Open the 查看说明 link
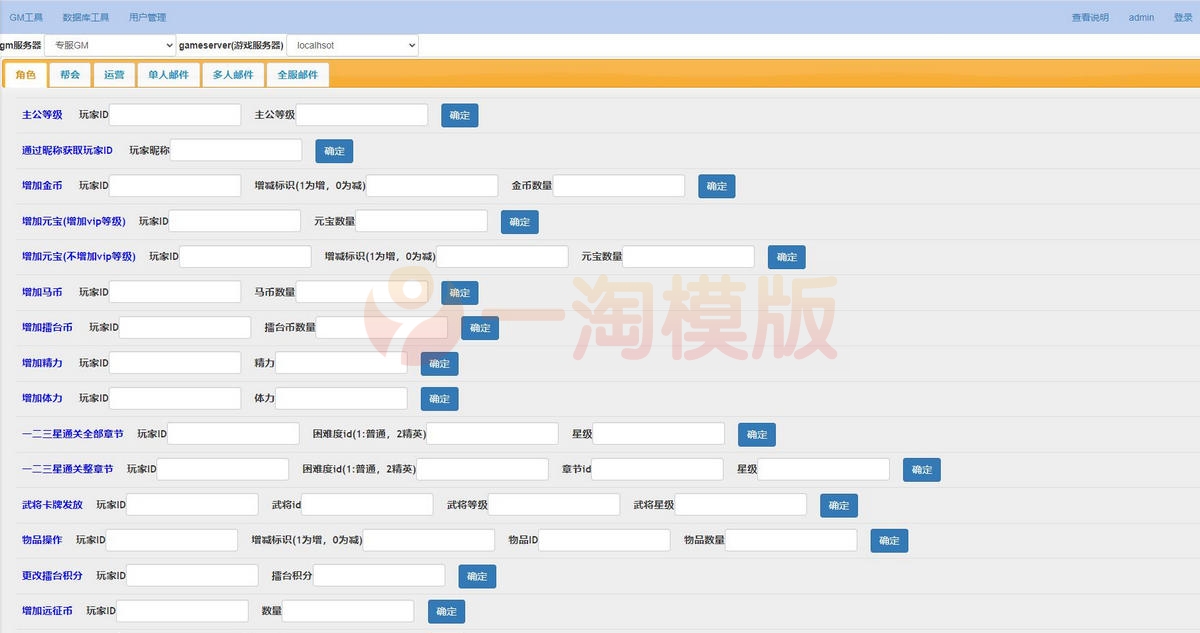Viewport: 1200px width, 633px height. pos(1089,16)
